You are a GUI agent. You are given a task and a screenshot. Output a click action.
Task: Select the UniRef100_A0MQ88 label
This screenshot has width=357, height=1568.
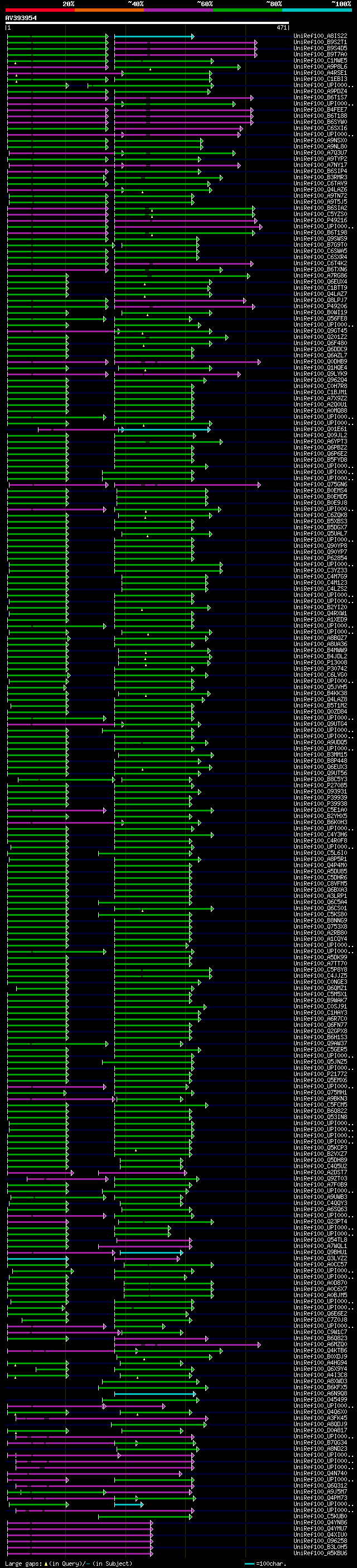[321, 410]
